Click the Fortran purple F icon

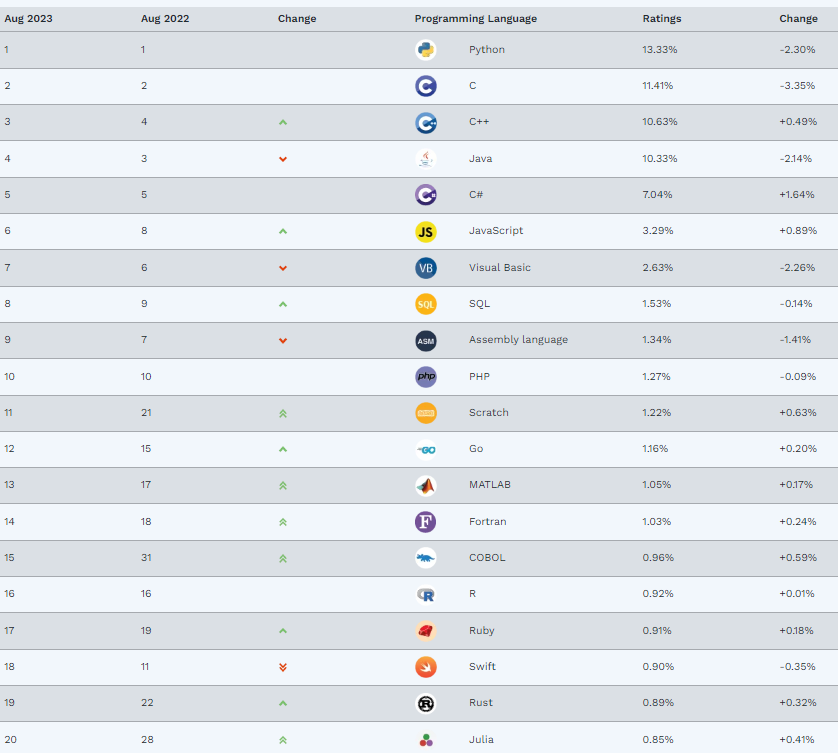(x=426, y=522)
